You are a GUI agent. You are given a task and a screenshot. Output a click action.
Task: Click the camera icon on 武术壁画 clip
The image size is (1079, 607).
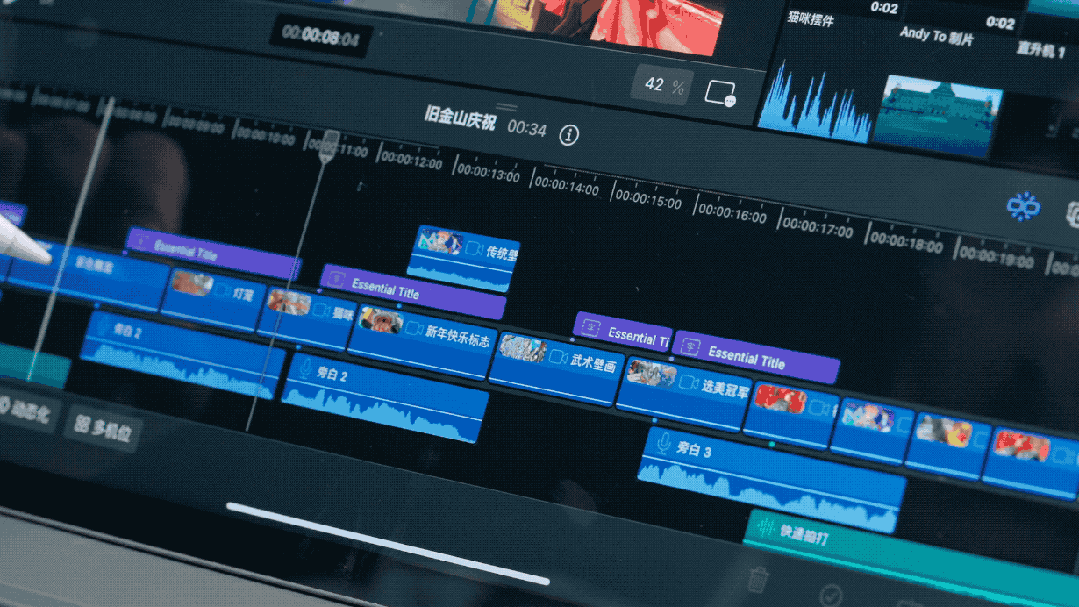pyautogui.click(x=559, y=357)
